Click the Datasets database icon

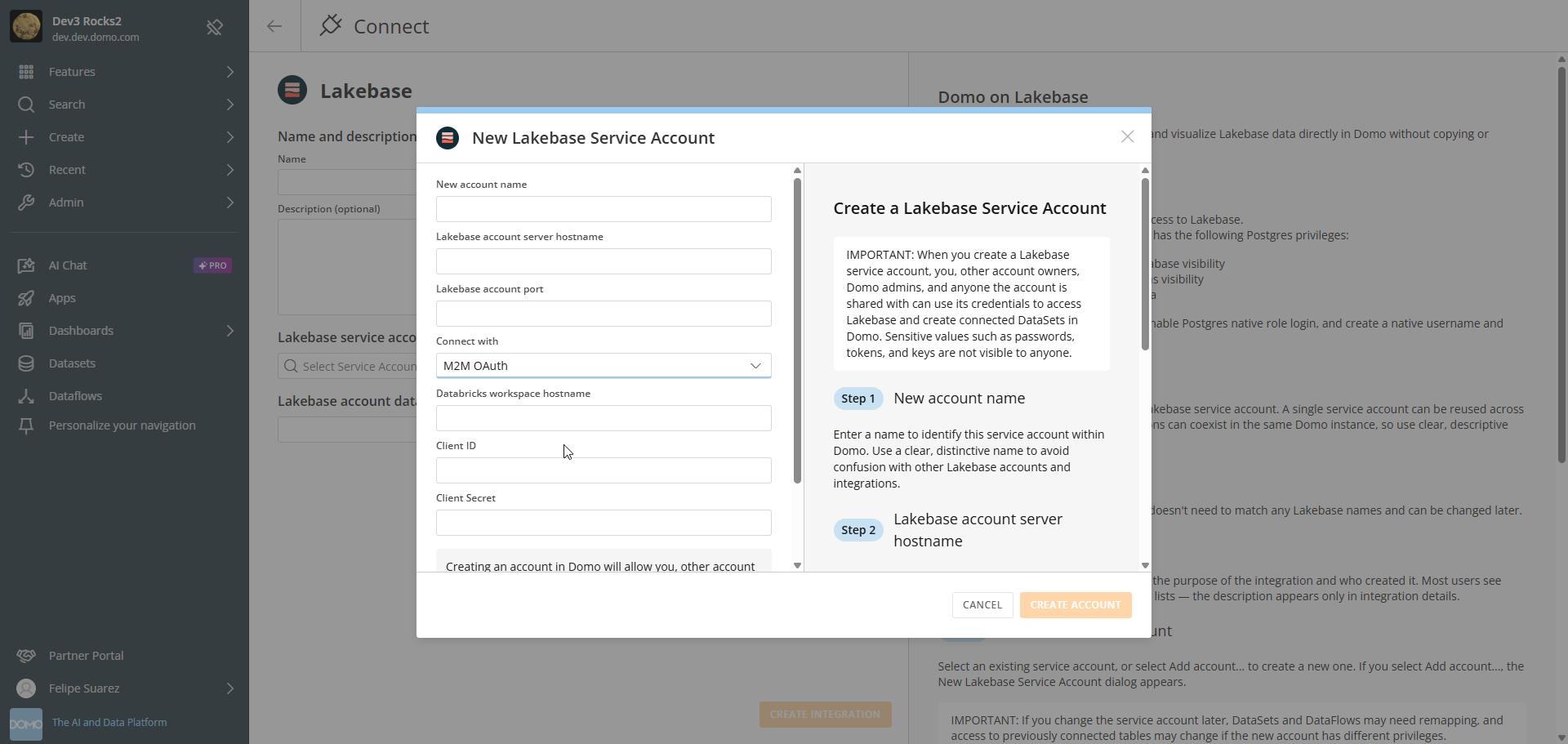pyautogui.click(x=26, y=363)
